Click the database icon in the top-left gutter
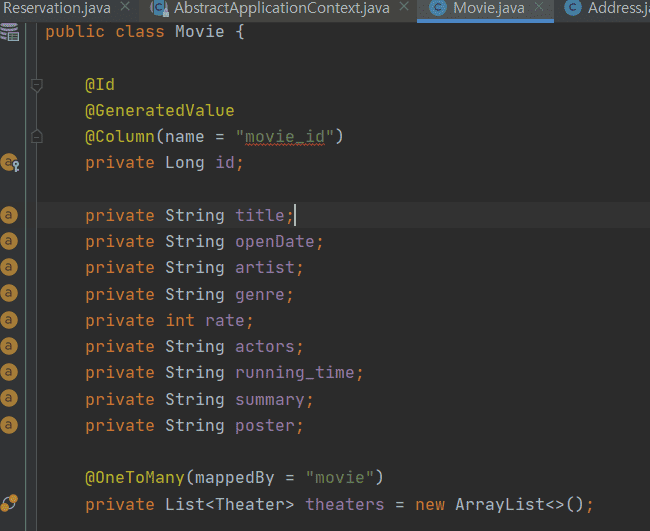 10,30
